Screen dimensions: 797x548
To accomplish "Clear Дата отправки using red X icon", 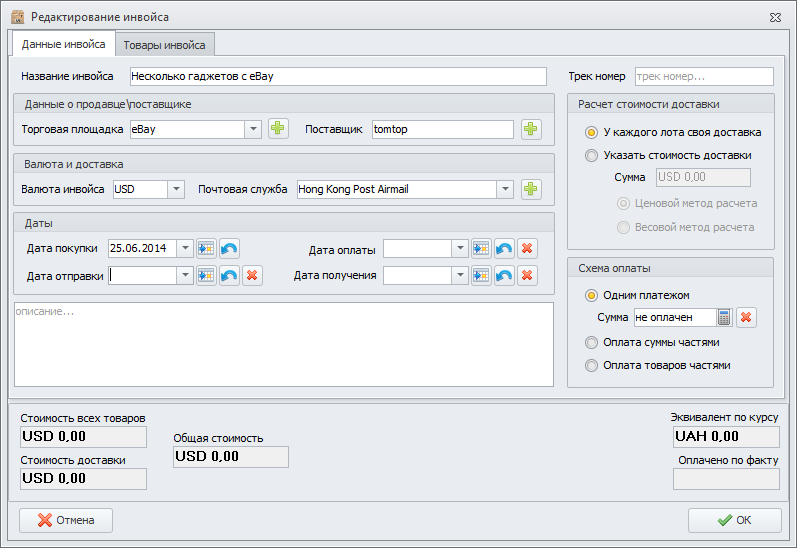I will (252, 275).
